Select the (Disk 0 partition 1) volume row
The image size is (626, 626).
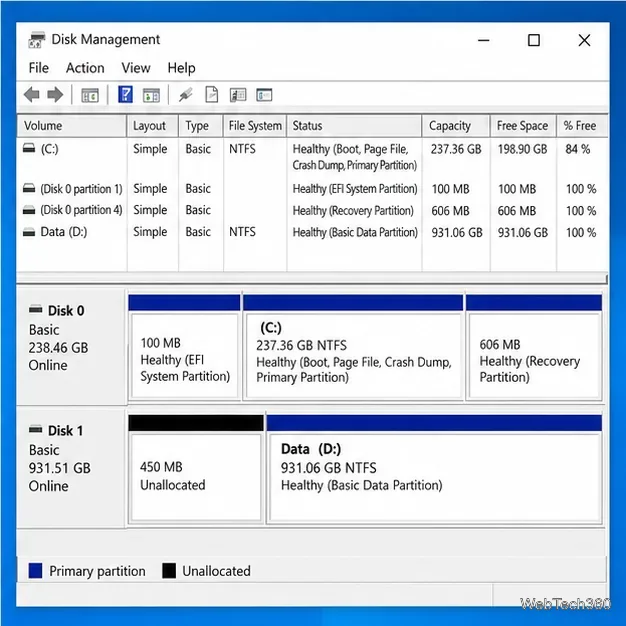[x=312, y=188]
